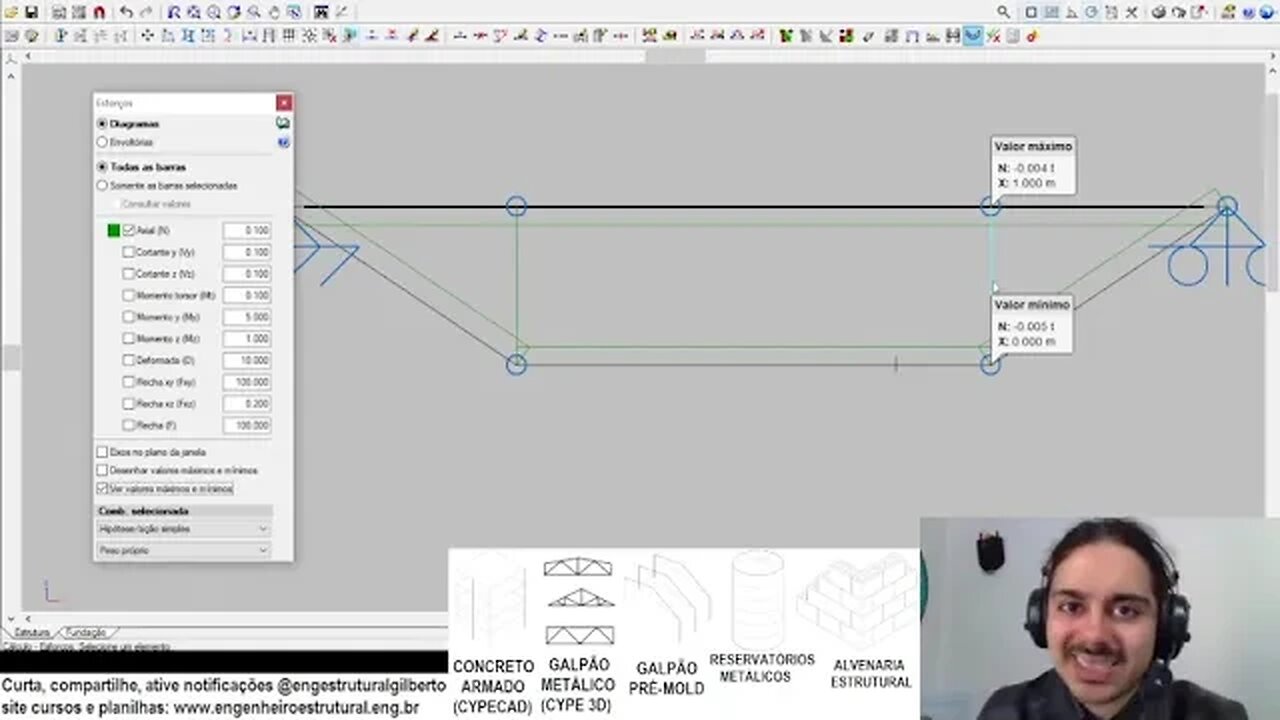
Task: Click the move arrows icon in second toolbar
Action: tap(147, 36)
